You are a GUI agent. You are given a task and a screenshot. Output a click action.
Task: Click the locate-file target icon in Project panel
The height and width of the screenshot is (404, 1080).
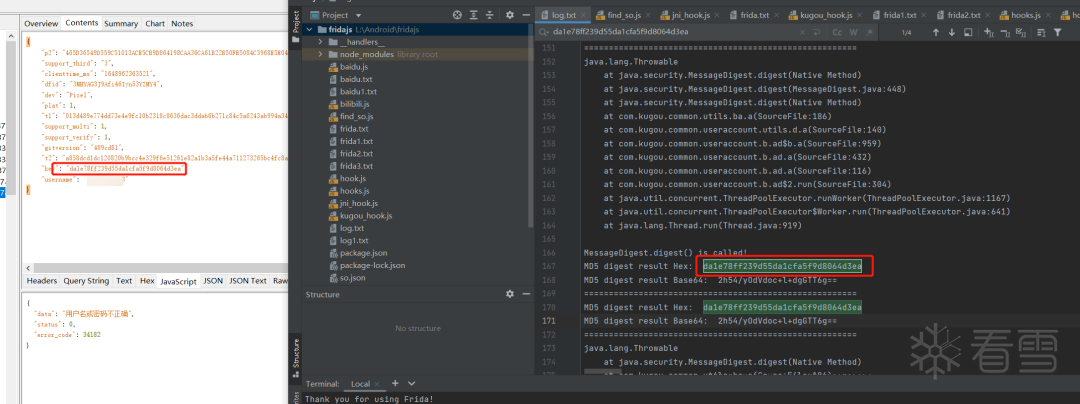pos(457,14)
